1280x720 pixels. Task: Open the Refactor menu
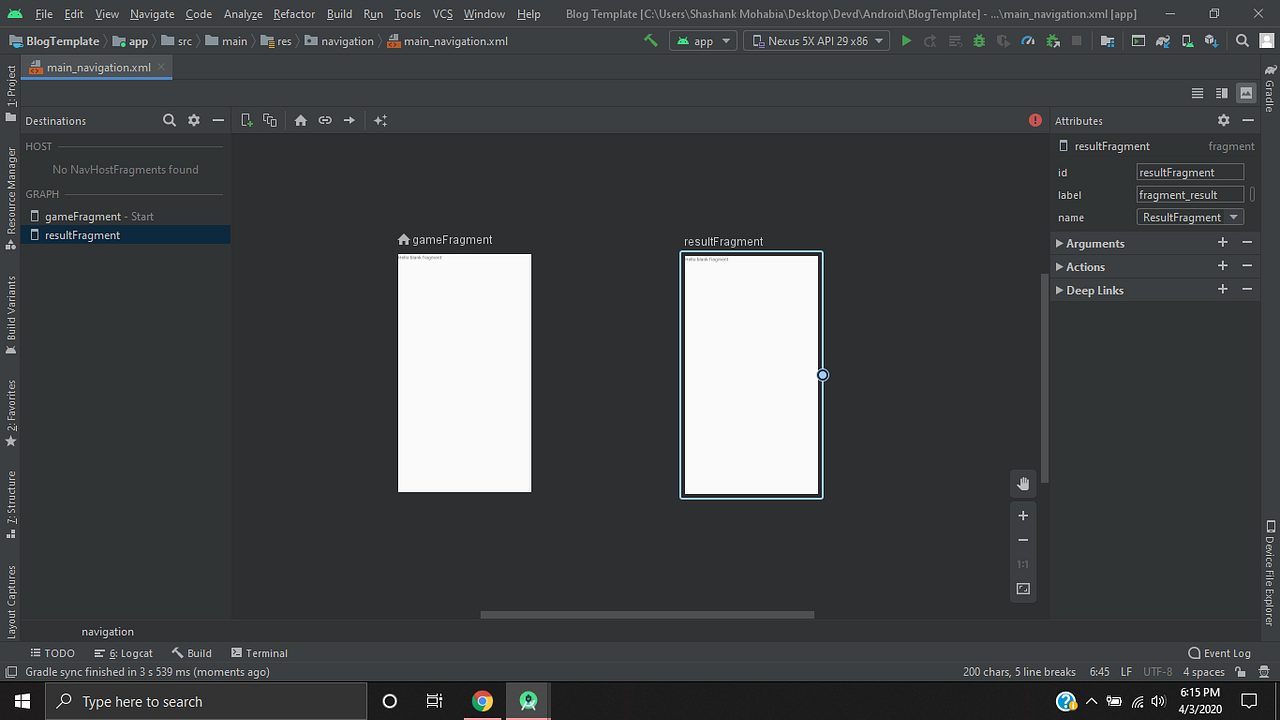pos(293,14)
